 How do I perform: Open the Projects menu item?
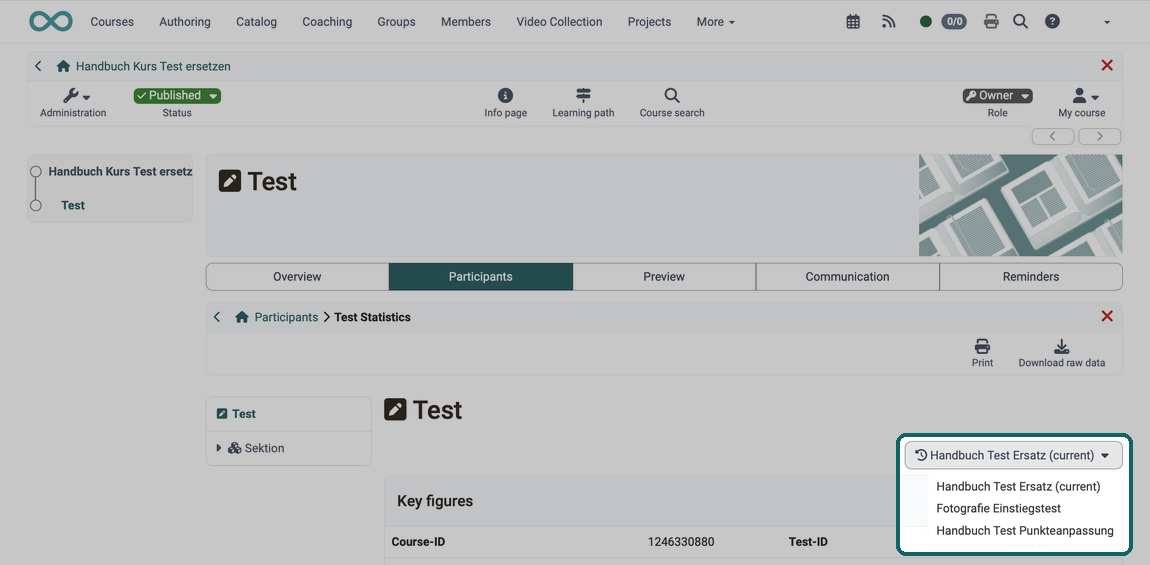(x=649, y=22)
